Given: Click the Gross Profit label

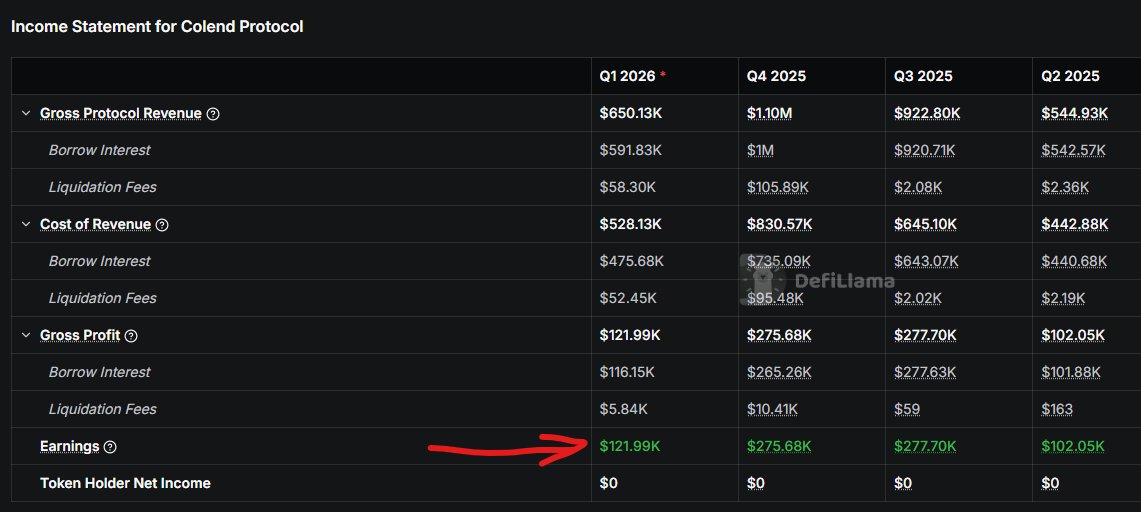Looking at the screenshot, I should 80,336.
